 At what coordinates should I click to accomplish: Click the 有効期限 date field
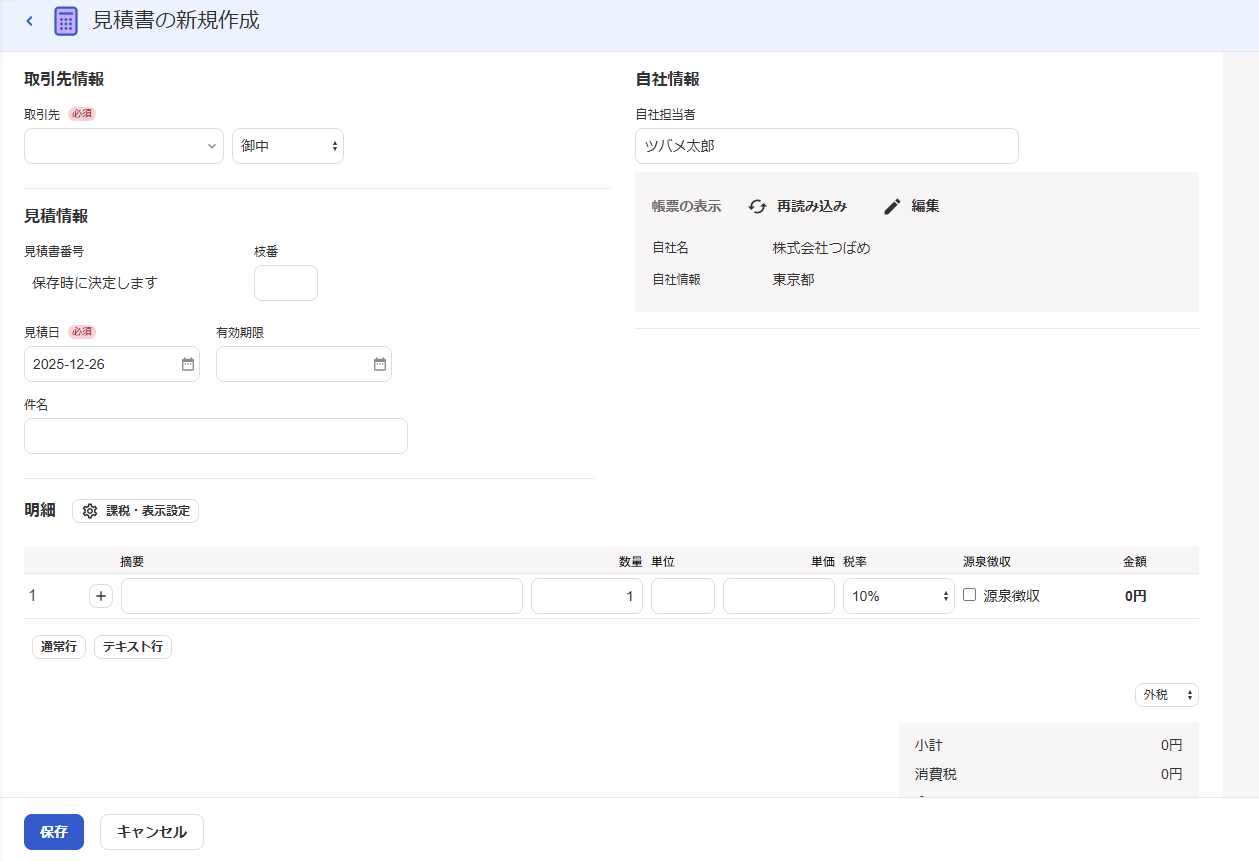click(304, 364)
